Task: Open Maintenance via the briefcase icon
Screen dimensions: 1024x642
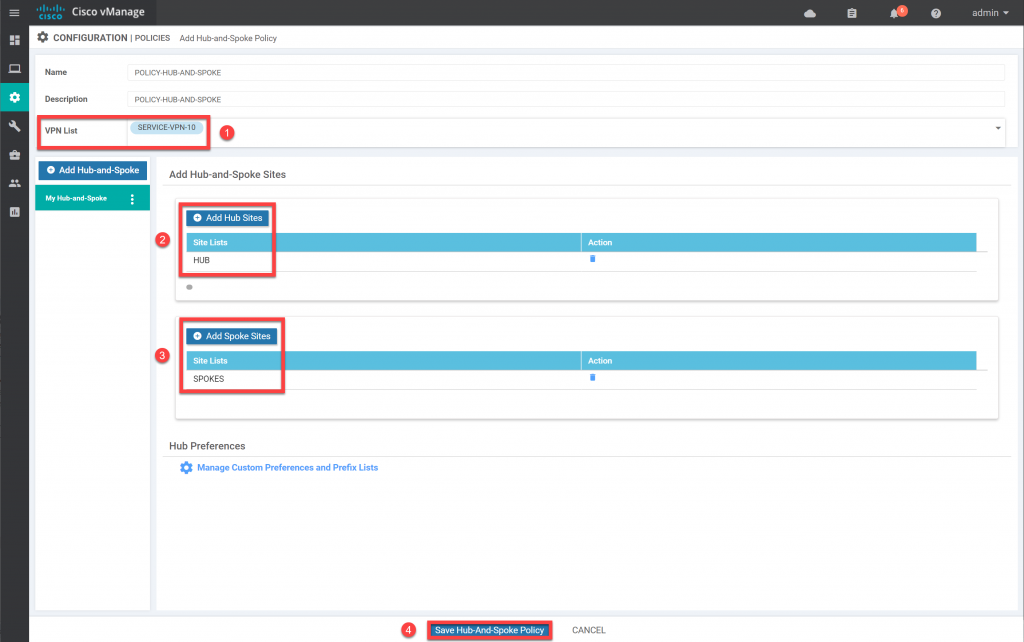Action: [x=14, y=154]
